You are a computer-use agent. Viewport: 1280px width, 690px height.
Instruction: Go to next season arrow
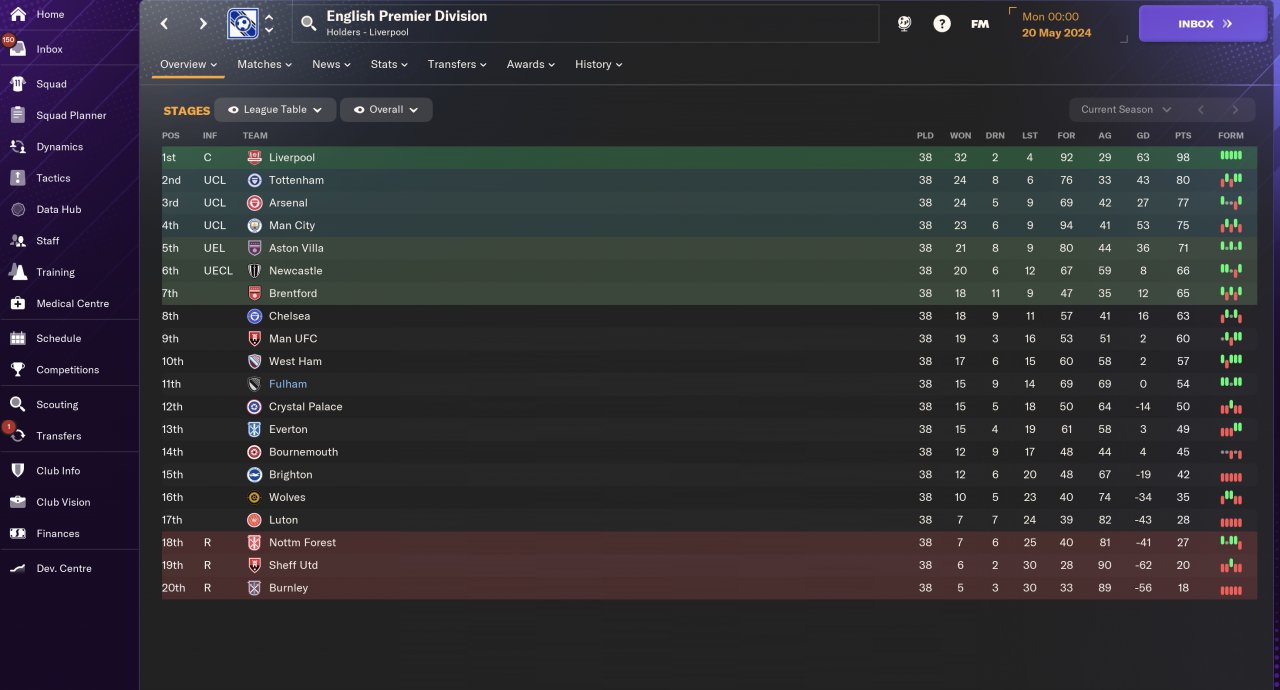point(1235,110)
